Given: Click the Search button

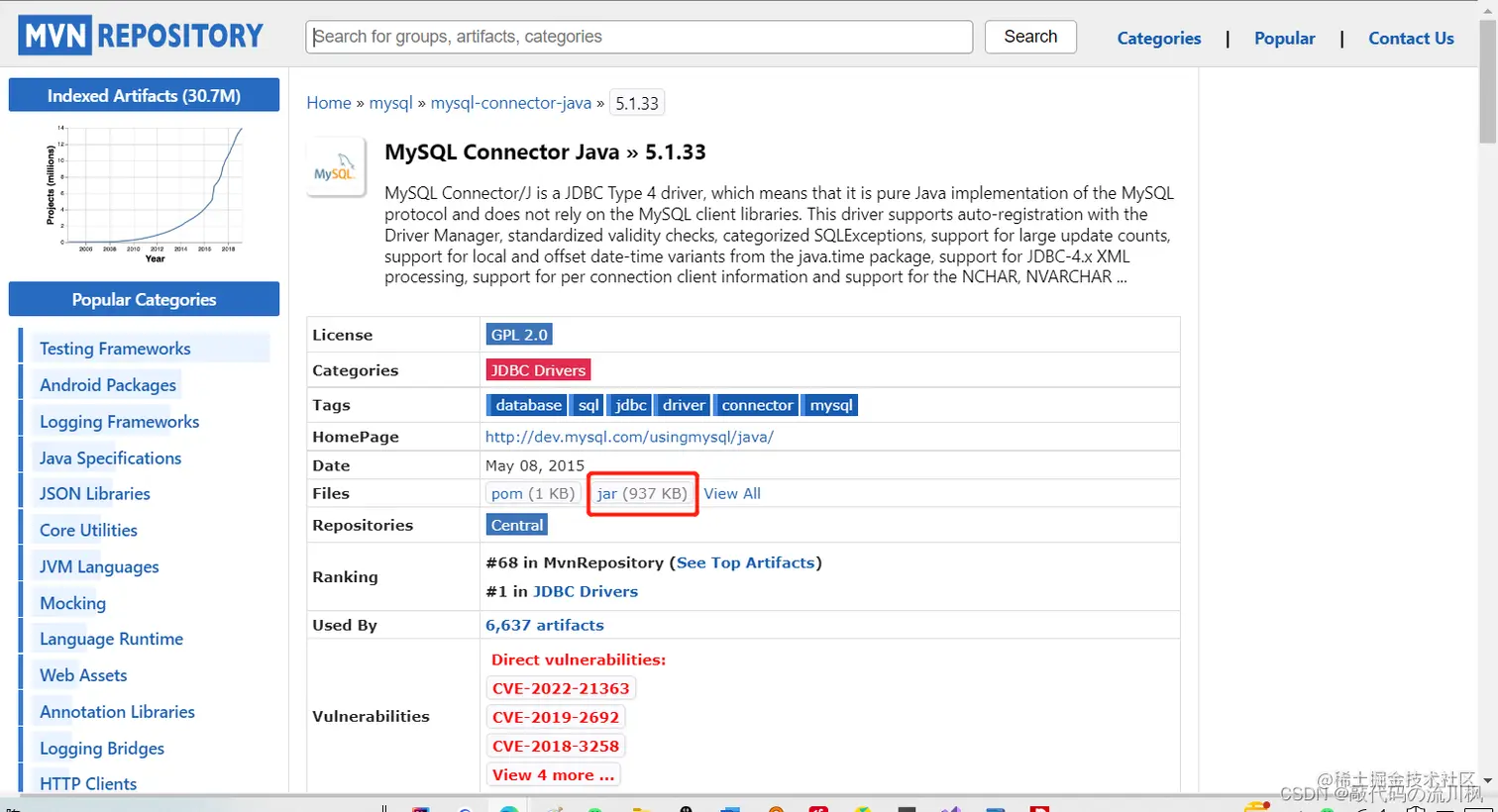Looking at the screenshot, I should [x=1030, y=37].
